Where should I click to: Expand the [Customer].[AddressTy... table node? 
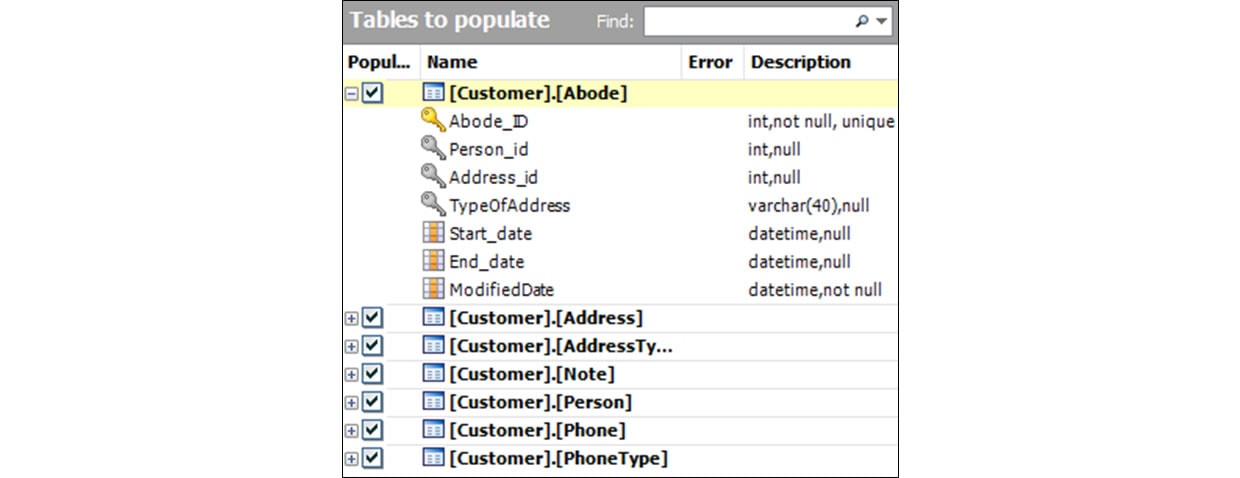351,346
